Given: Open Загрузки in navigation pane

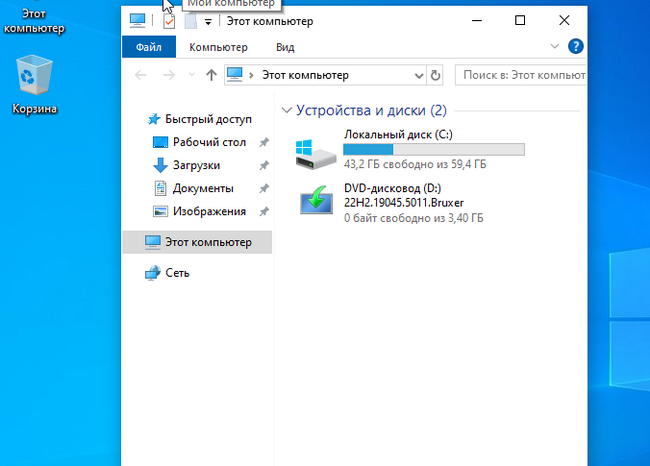Looking at the screenshot, I should 196,165.
